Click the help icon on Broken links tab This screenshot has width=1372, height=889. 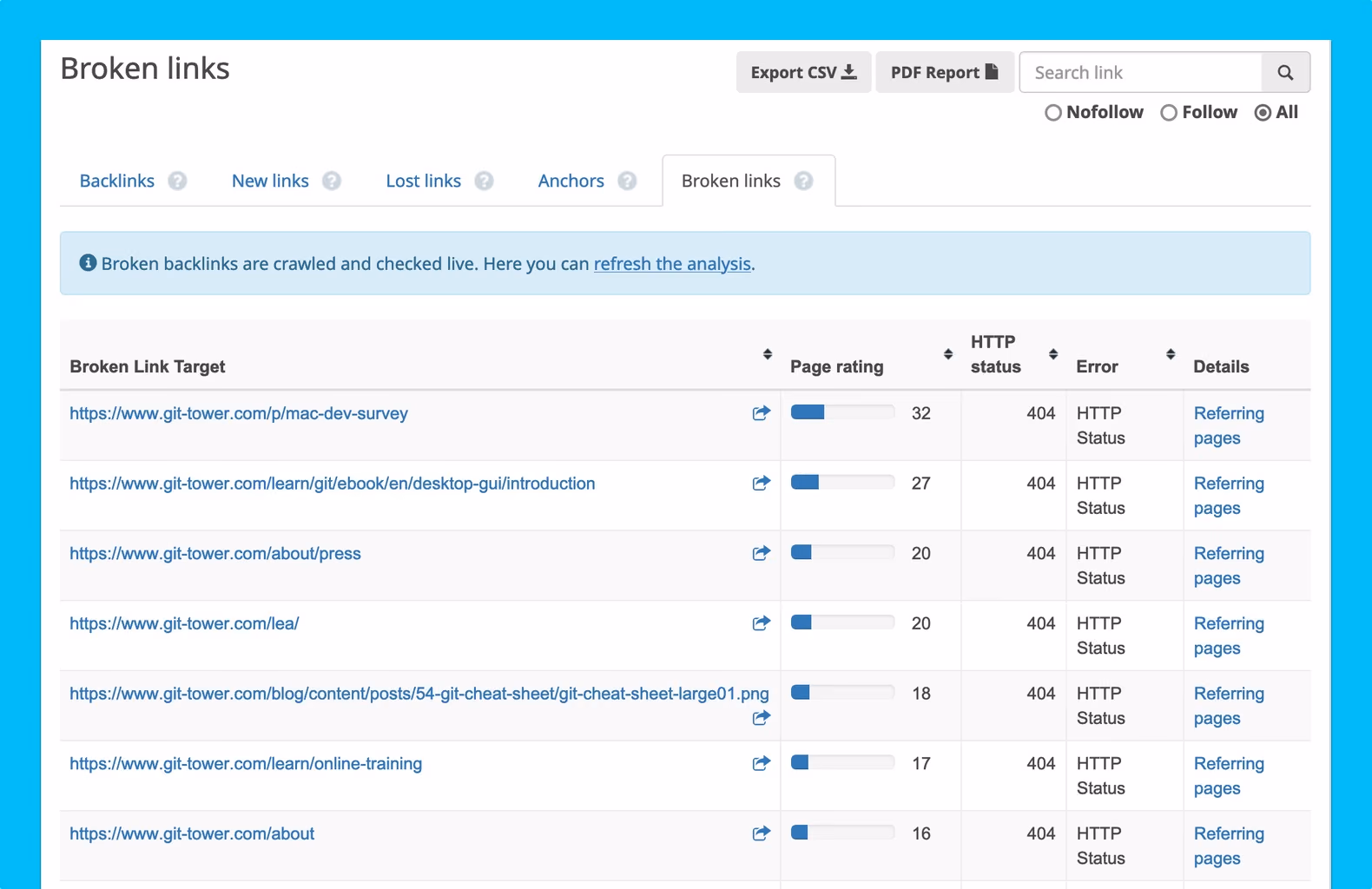804,181
